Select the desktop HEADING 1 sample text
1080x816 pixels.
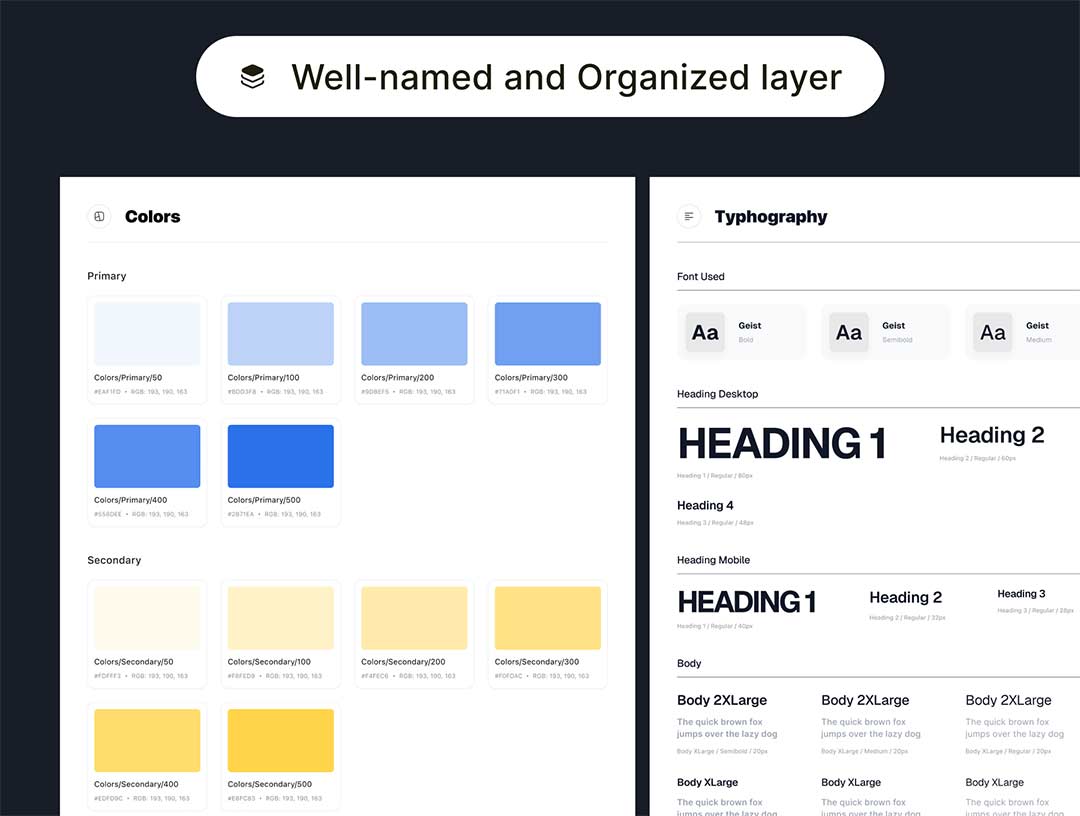pos(782,444)
